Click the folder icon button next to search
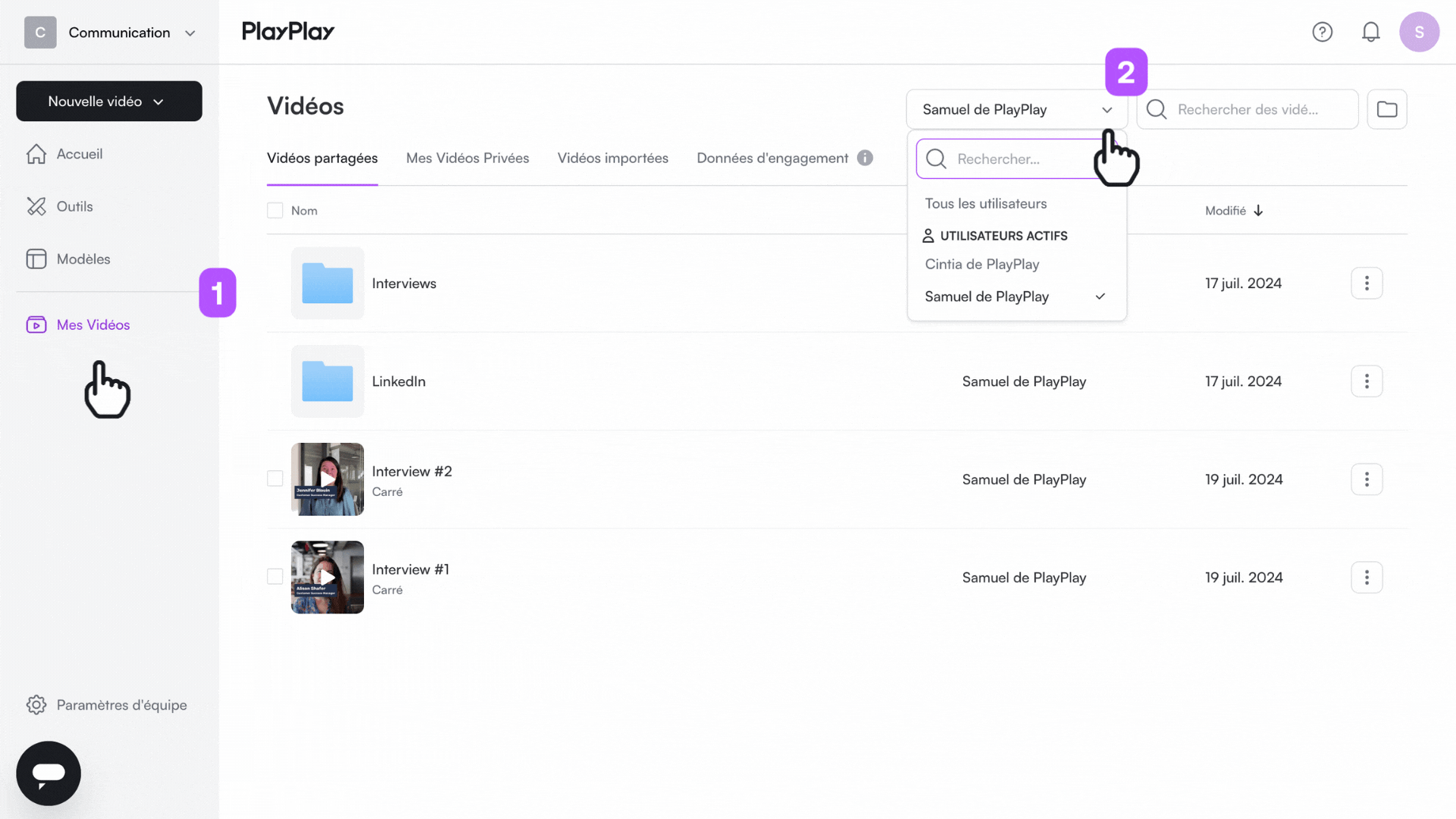Screen dimensions: 1456x819 point(1387,109)
